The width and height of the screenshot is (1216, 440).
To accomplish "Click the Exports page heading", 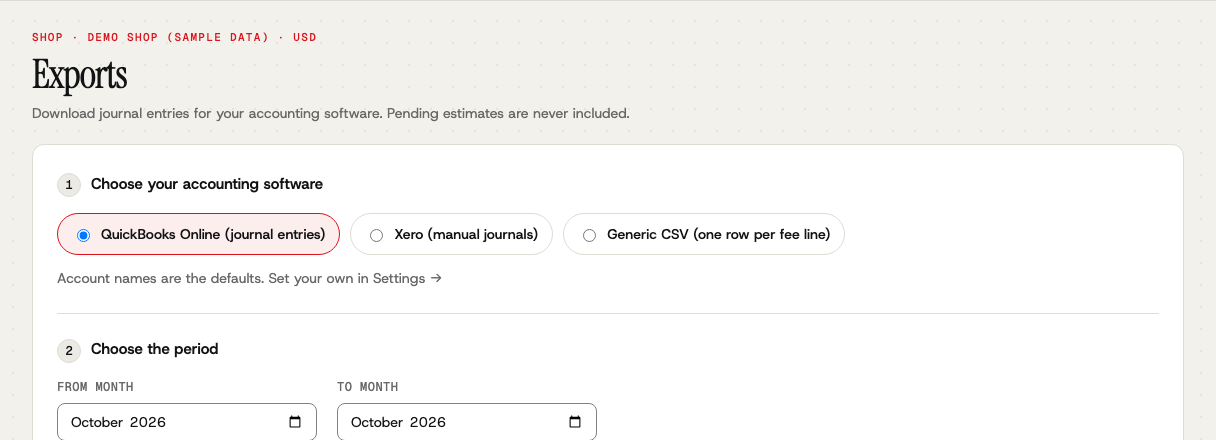I will 80,75.
